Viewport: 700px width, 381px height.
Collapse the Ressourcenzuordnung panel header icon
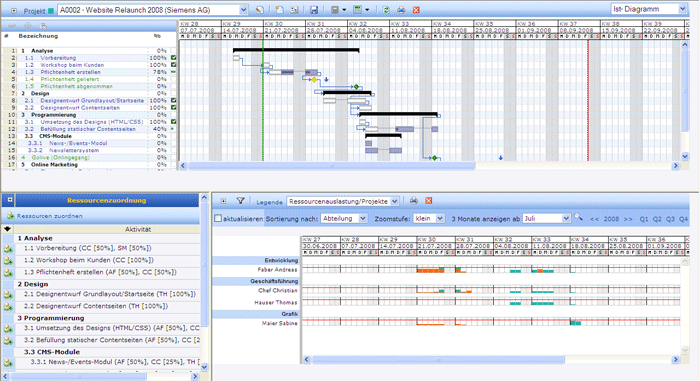tap(9, 200)
